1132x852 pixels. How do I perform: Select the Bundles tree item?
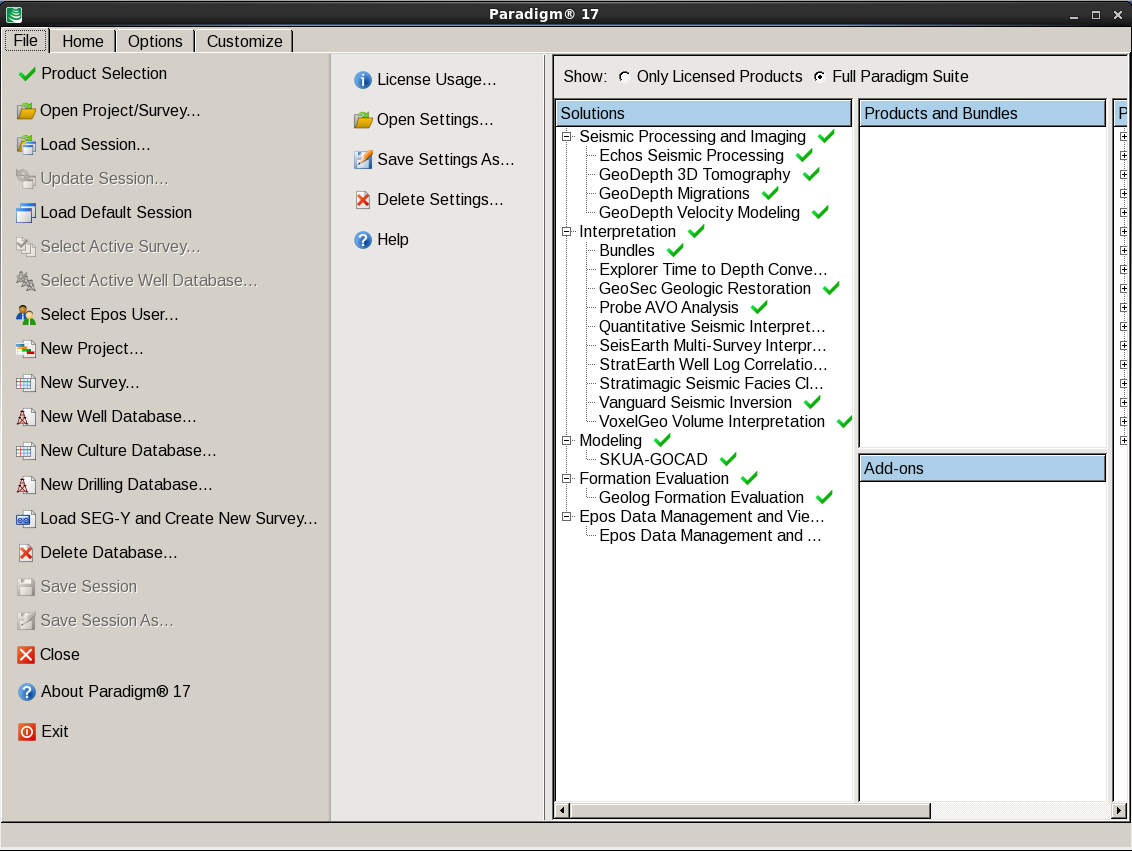coord(627,251)
